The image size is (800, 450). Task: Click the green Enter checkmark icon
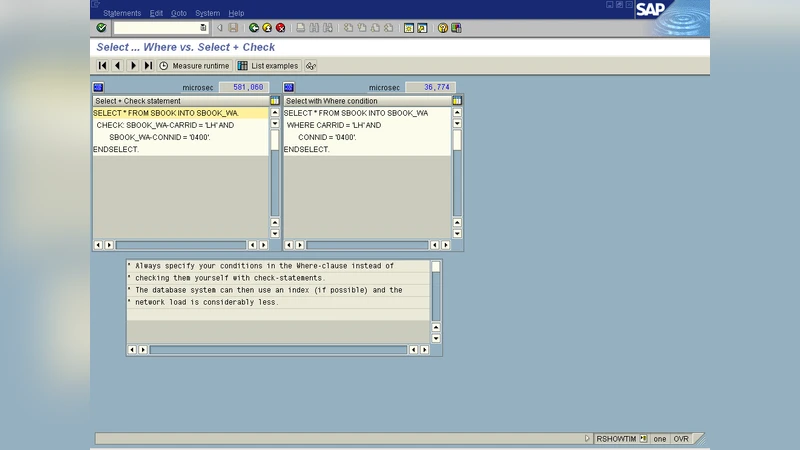pos(101,28)
